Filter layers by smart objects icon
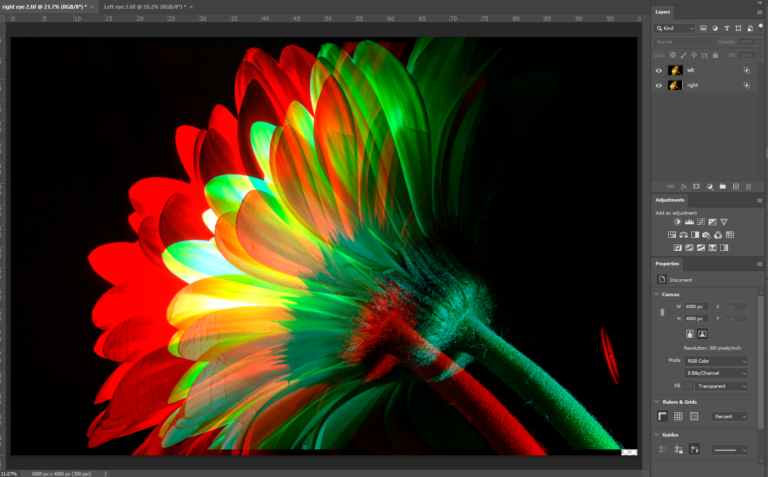The width and height of the screenshot is (768, 477). point(750,28)
